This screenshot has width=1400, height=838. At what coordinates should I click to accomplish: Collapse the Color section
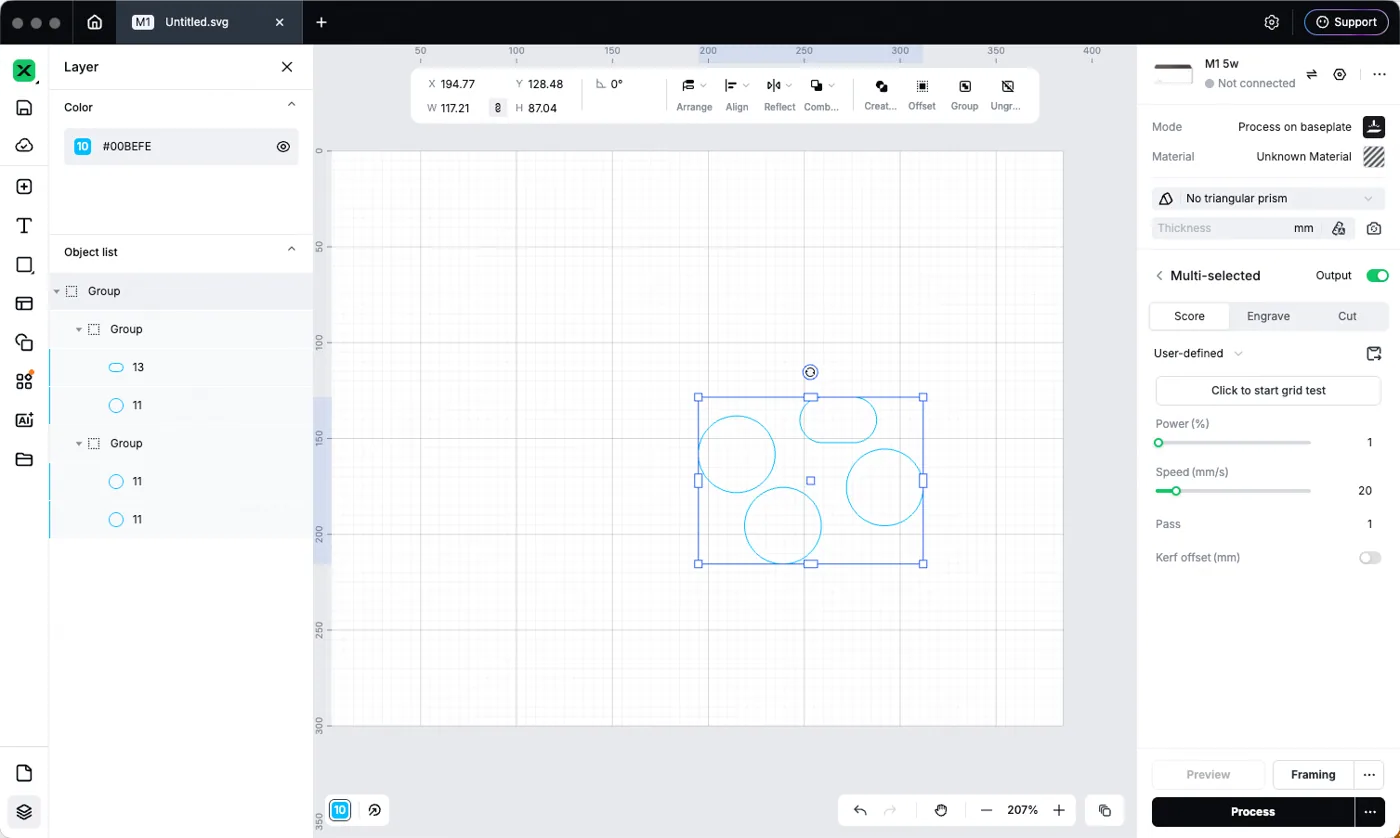tap(291, 104)
